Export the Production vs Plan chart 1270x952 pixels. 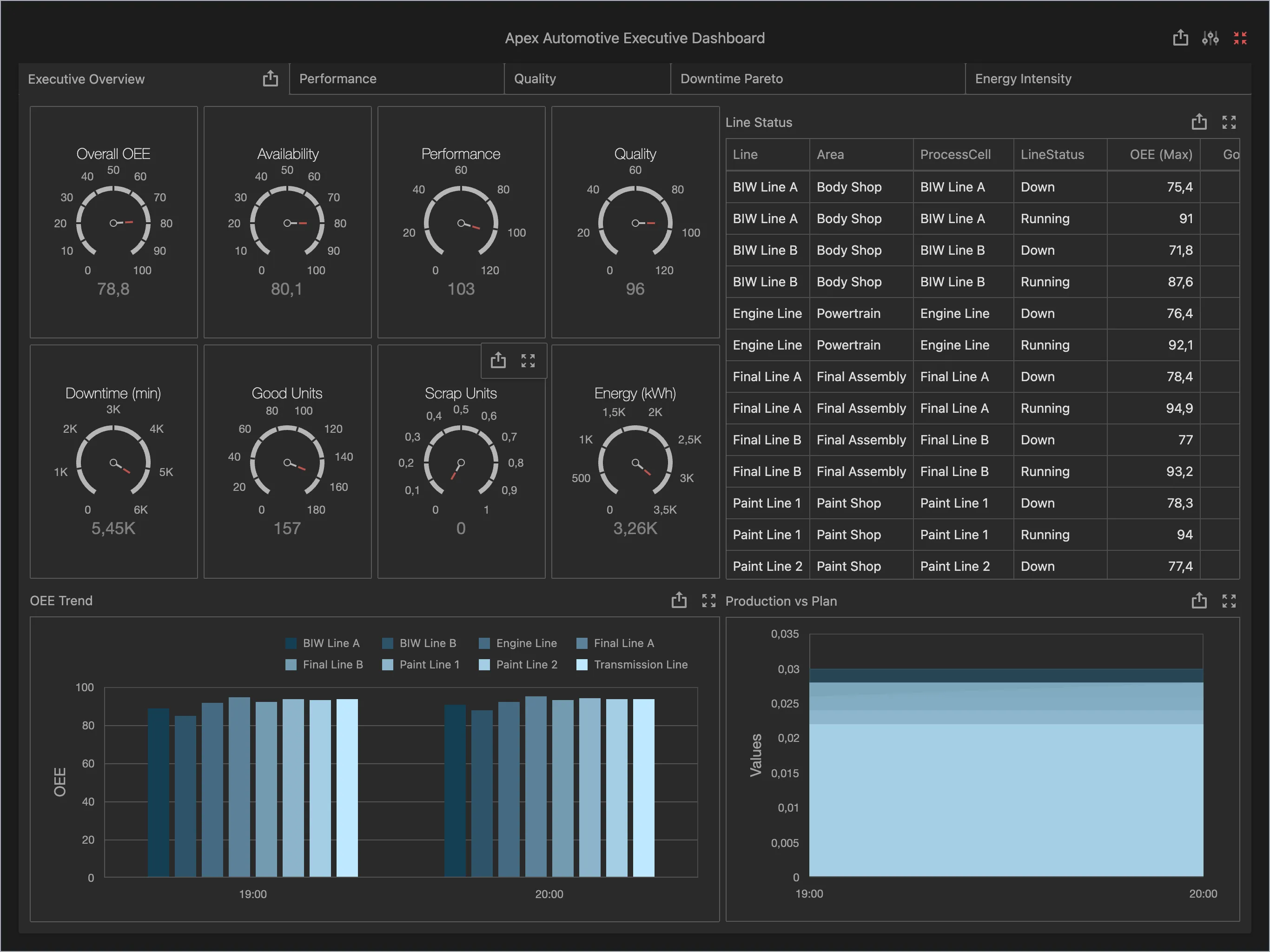1199,601
